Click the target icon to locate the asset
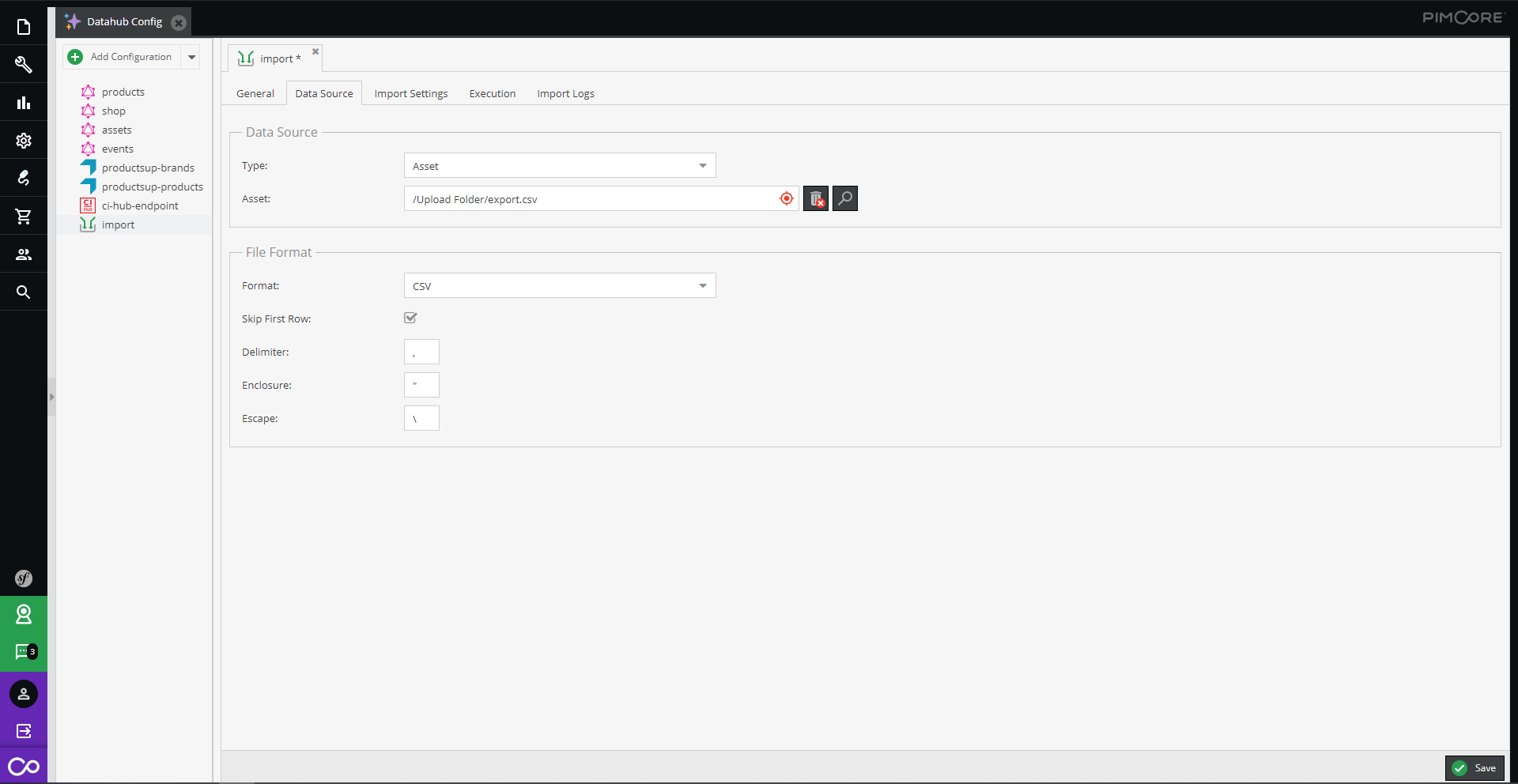1518x784 pixels. point(786,198)
